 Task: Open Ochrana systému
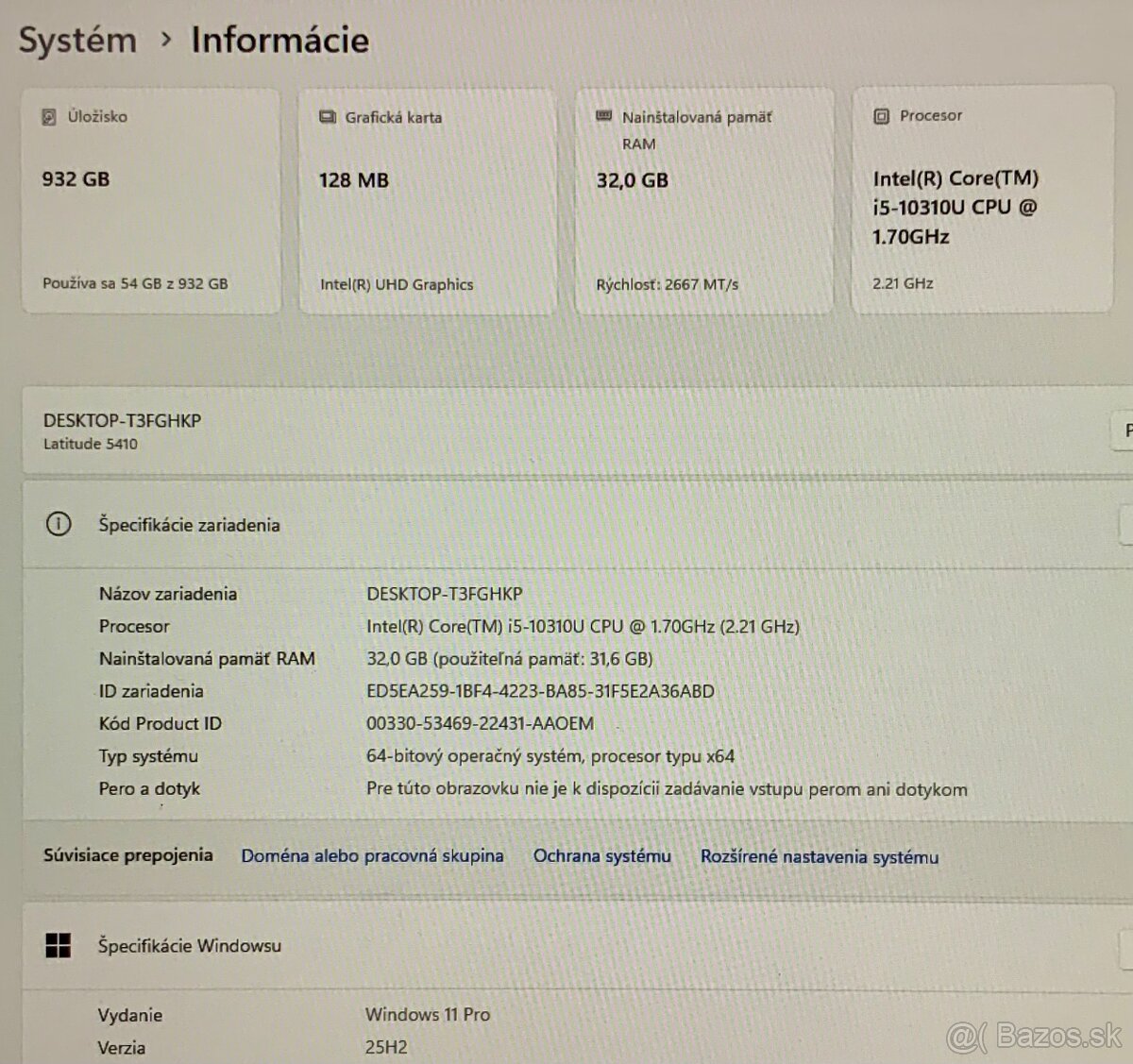[x=602, y=856]
